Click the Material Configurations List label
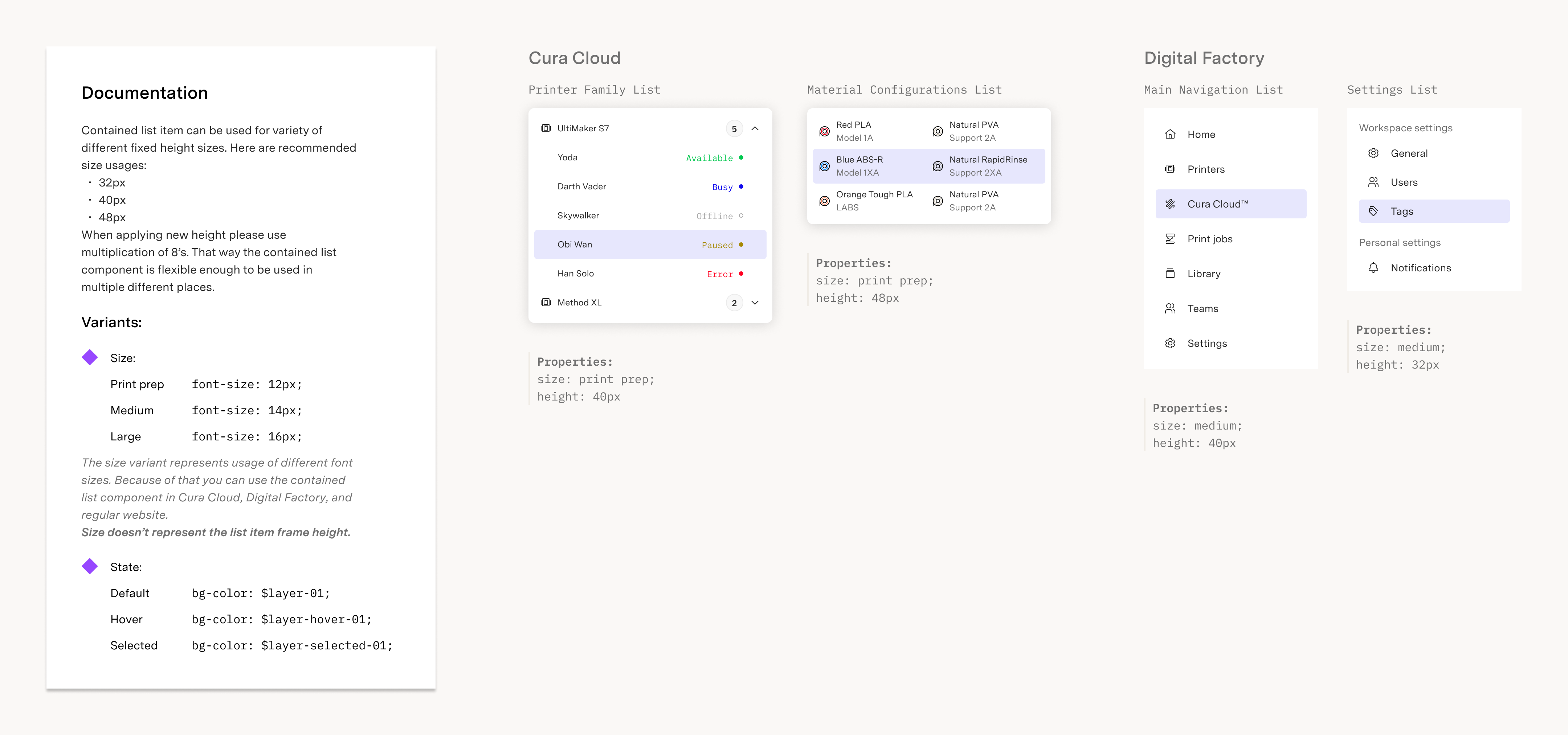 coord(904,90)
